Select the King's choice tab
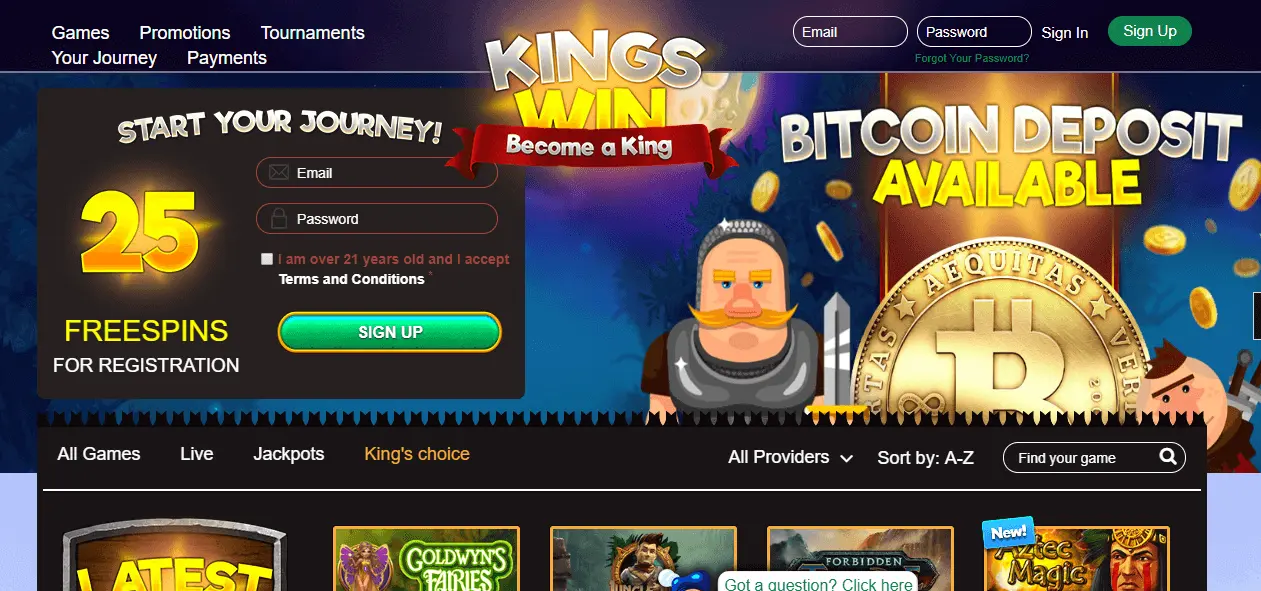This screenshot has height=591, width=1261. (x=417, y=454)
